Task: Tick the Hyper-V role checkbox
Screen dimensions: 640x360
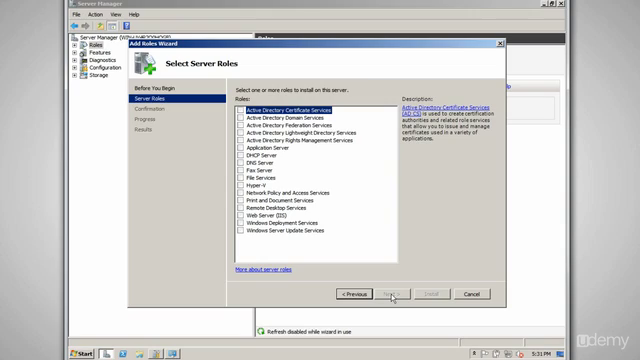Action: tap(240, 185)
